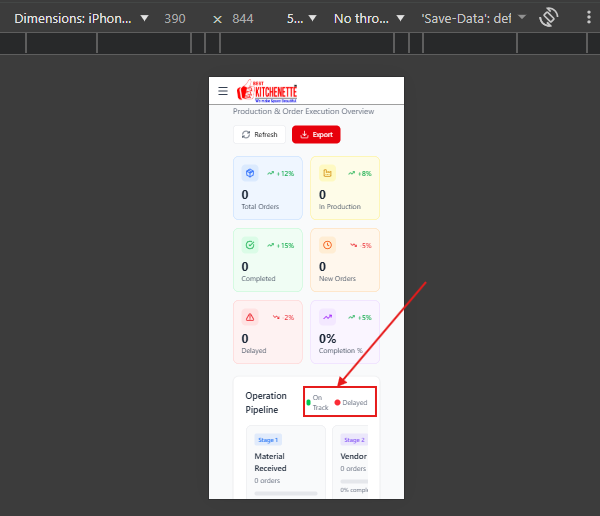Click the +8% trend indicator
600x516 pixels.
coord(360,173)
